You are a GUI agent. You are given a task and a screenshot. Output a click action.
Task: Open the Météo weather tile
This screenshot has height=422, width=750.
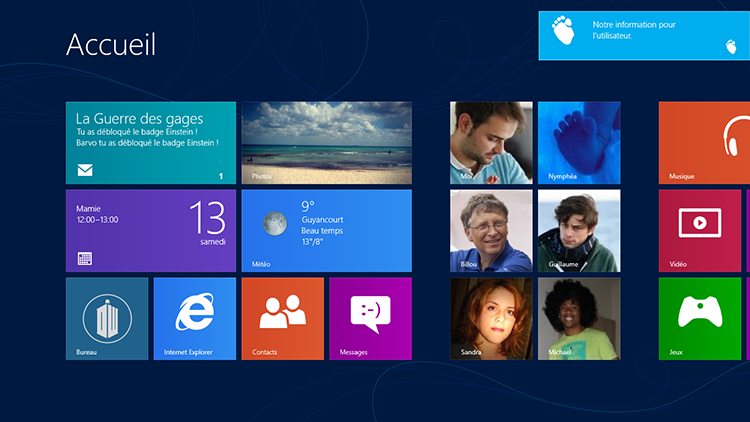pos(326,230)
